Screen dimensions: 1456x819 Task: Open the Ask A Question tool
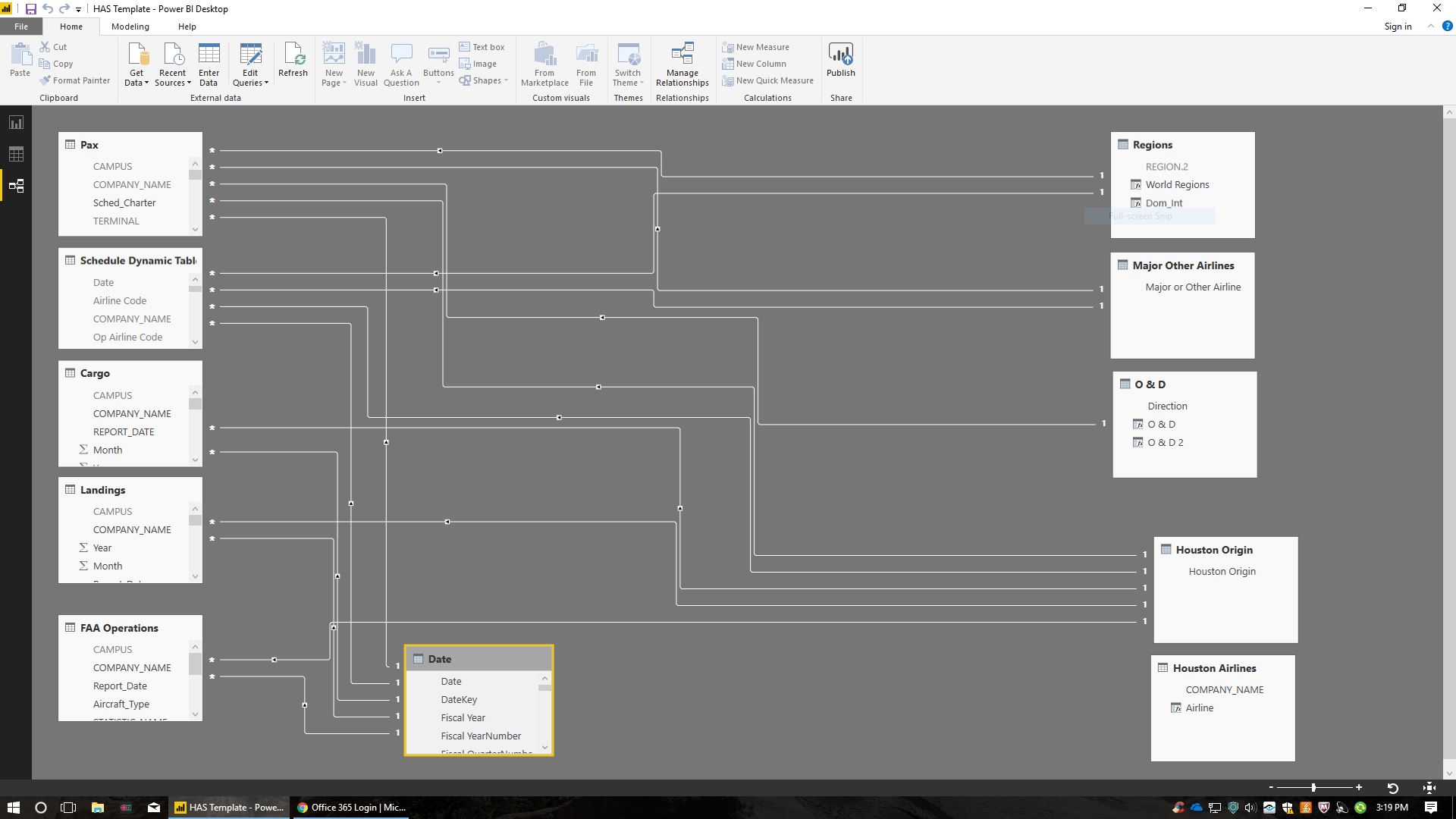tap(401, 64)
